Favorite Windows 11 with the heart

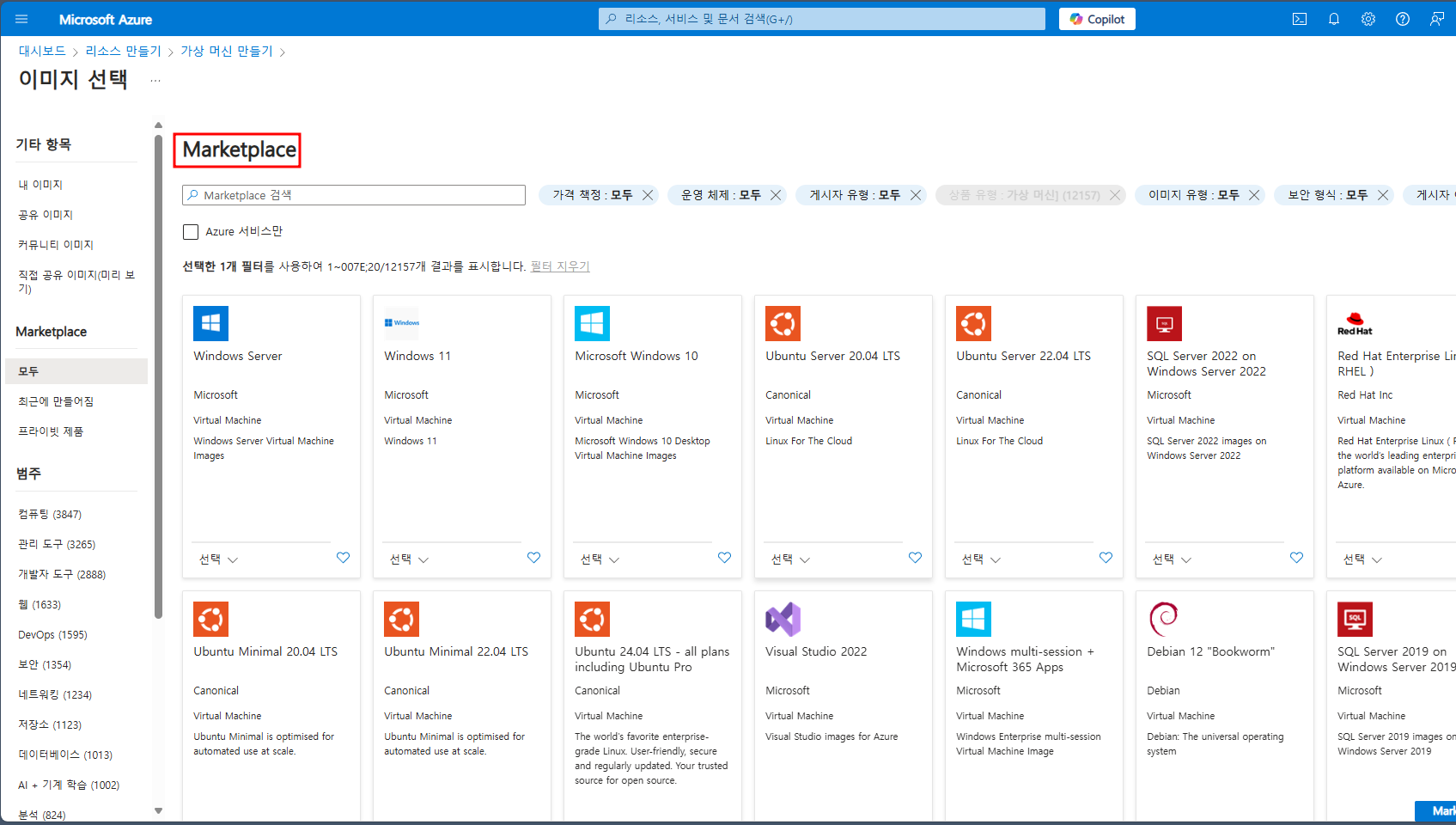tap(534, 558)
